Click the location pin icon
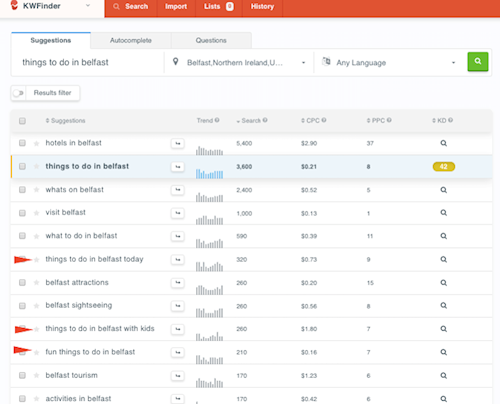This screenshot has height=404, width=500. 175,62
